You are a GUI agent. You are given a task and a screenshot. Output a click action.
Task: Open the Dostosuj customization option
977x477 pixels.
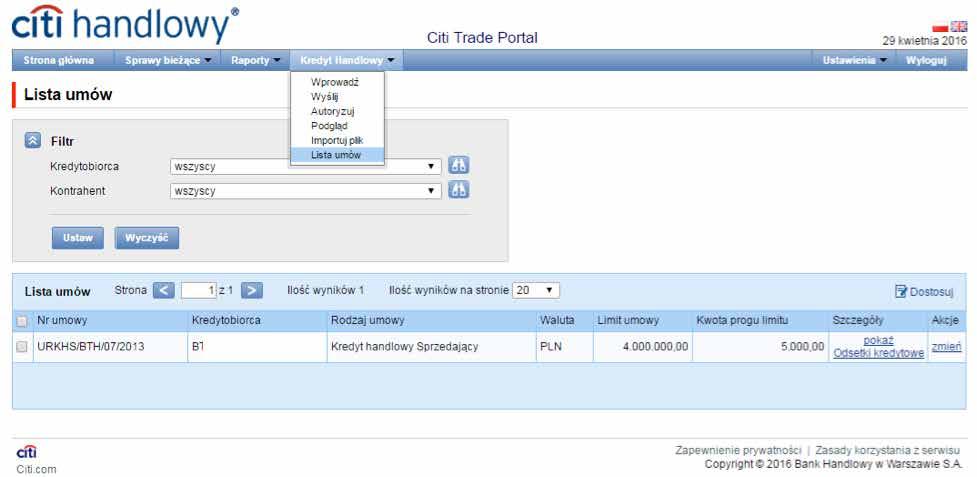click(924, 291)
